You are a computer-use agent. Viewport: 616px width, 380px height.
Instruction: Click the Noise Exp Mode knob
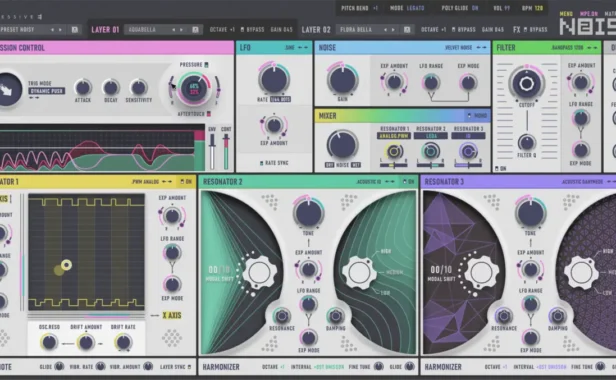(468, 83)
